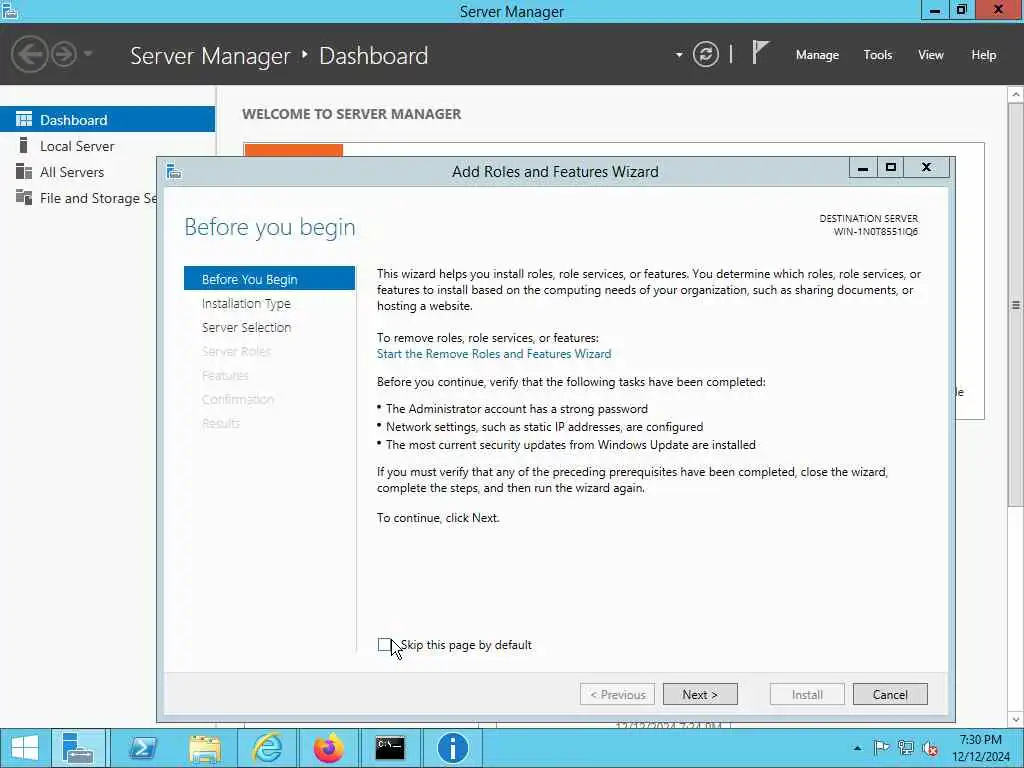This screenshot has height=768, width=1024.
Task: Click 'To continue, click Next.' text
Action: click(x=438, y=518)
